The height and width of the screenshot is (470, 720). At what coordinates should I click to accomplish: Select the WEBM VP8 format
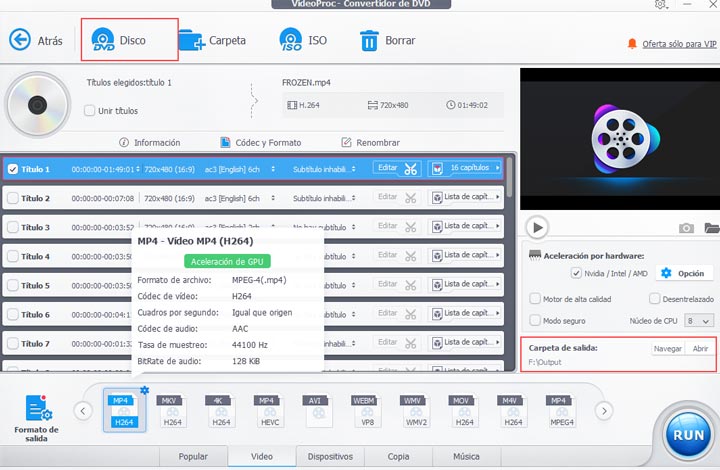(367, 411)
